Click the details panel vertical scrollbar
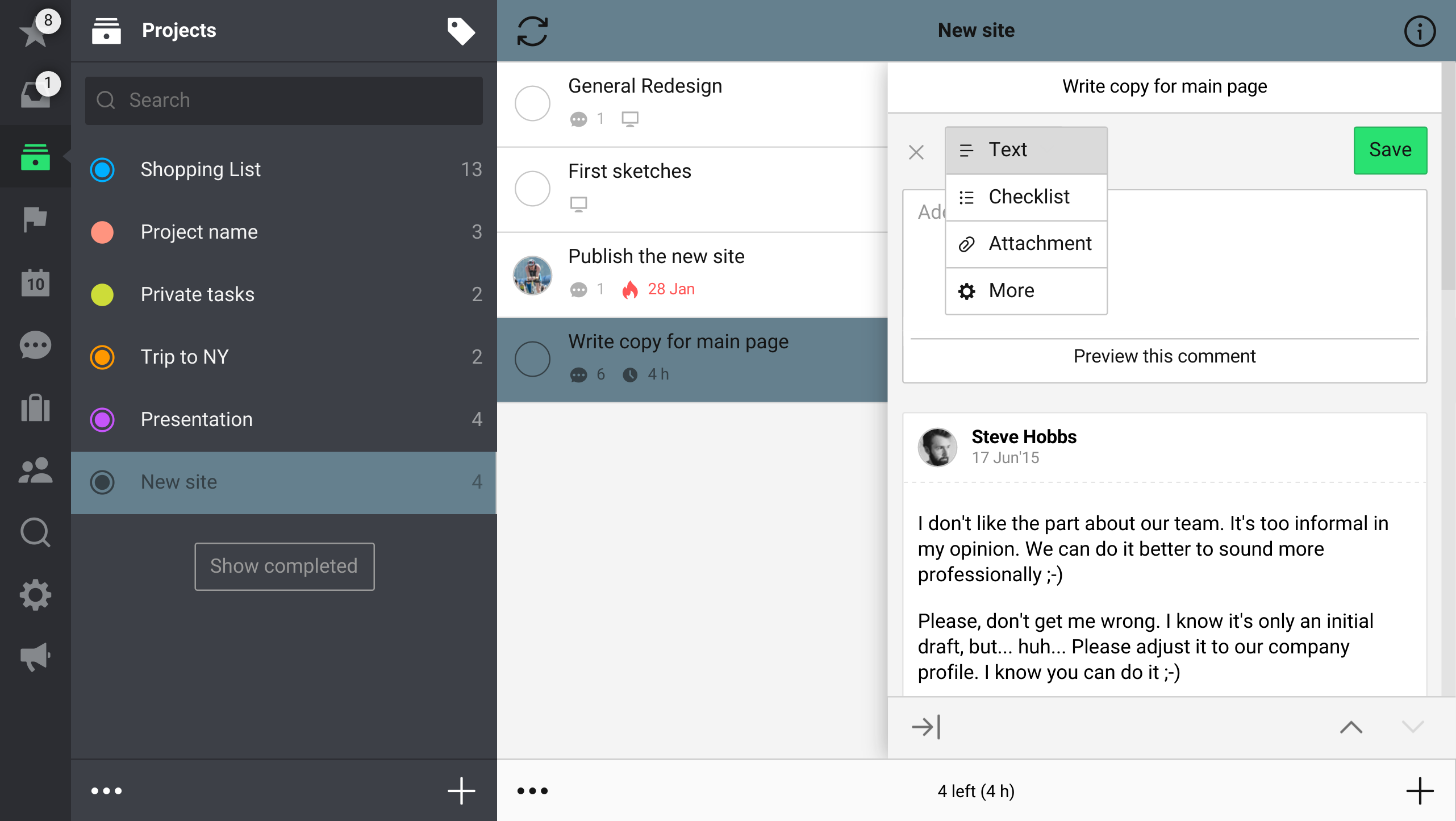This screenshot has width=1456, height=821. [x=1449, y=176]
